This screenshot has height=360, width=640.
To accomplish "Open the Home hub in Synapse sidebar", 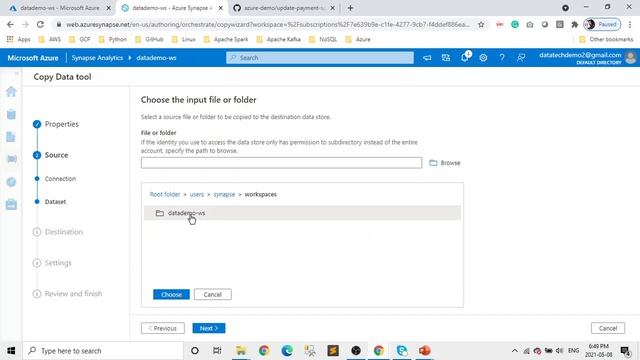I will pos(11,91).
